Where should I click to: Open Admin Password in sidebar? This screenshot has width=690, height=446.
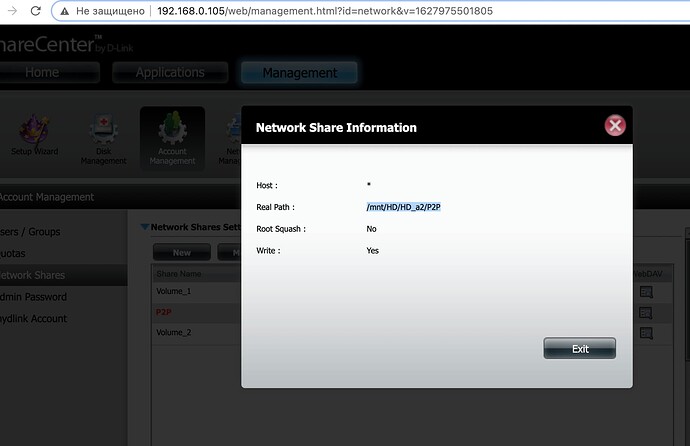click(x=33, y=297)
